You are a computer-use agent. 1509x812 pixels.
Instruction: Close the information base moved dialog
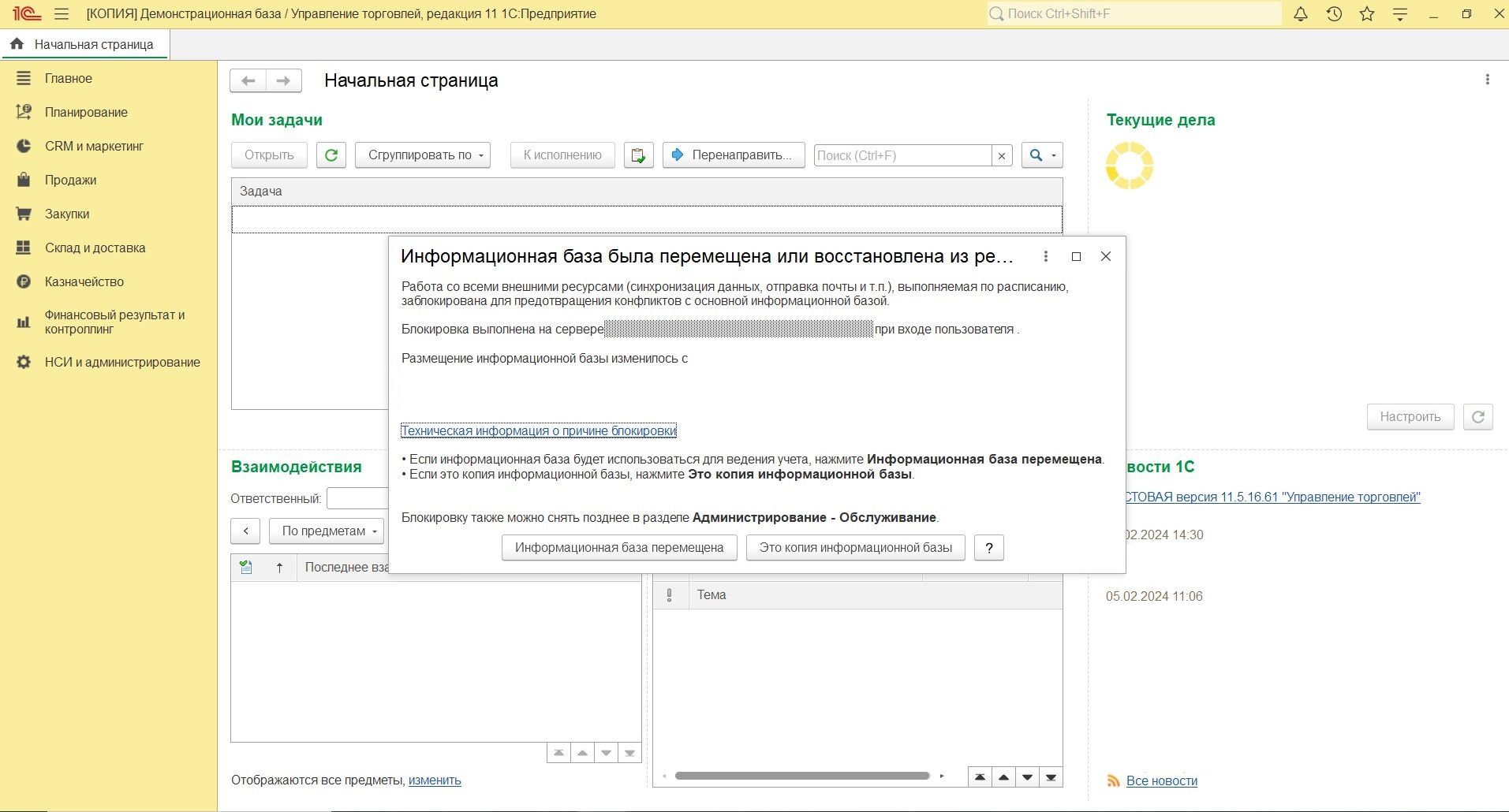[x=1106, y=256]
